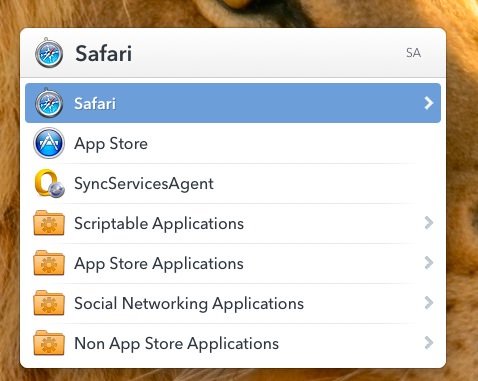Expand the selected Safari row chevron
The height and width of the screenshot is (381, 478).
[429, 103]
